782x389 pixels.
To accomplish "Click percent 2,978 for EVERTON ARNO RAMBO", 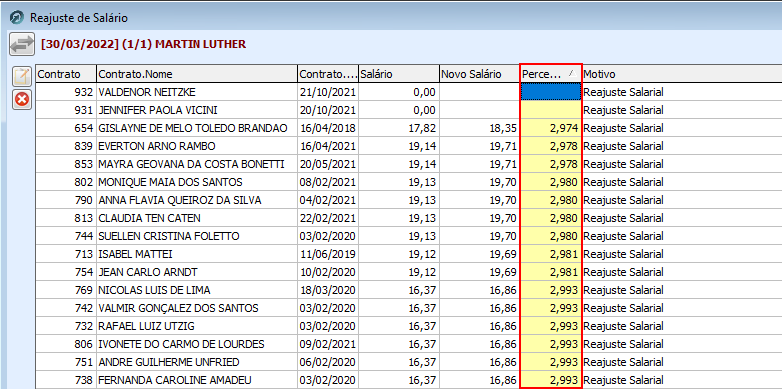I will tap(564, 146).
